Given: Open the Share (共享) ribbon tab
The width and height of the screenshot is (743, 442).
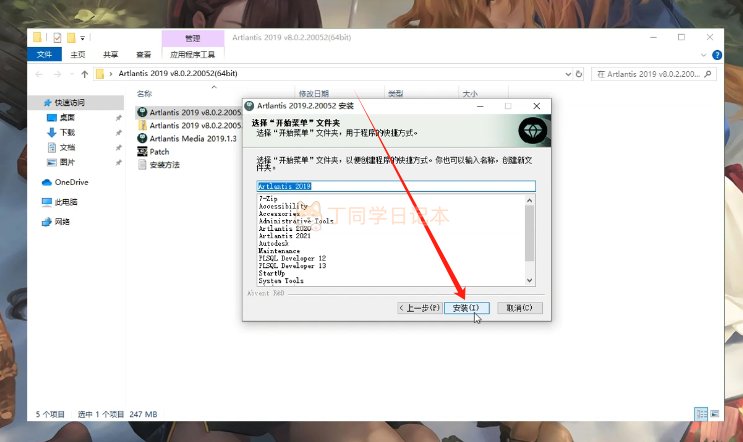Looking at the screenshot, I should point(110,54).
